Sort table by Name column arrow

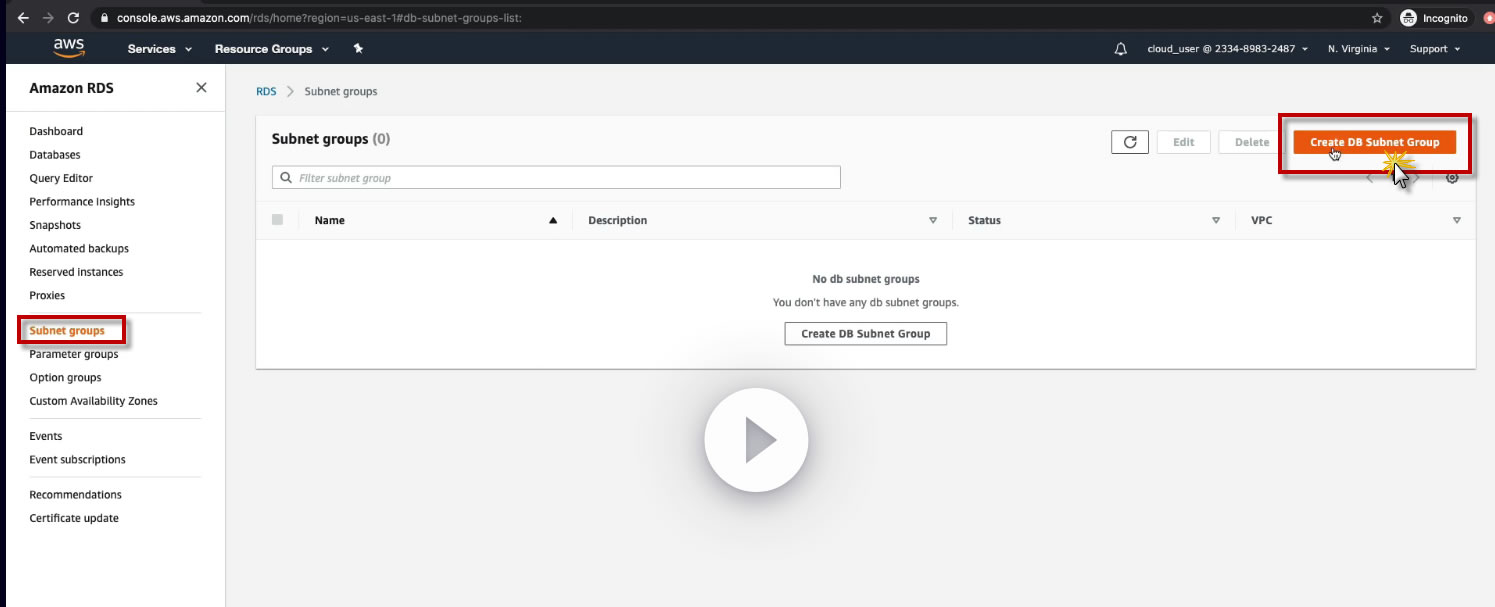(x=553, y=221)
